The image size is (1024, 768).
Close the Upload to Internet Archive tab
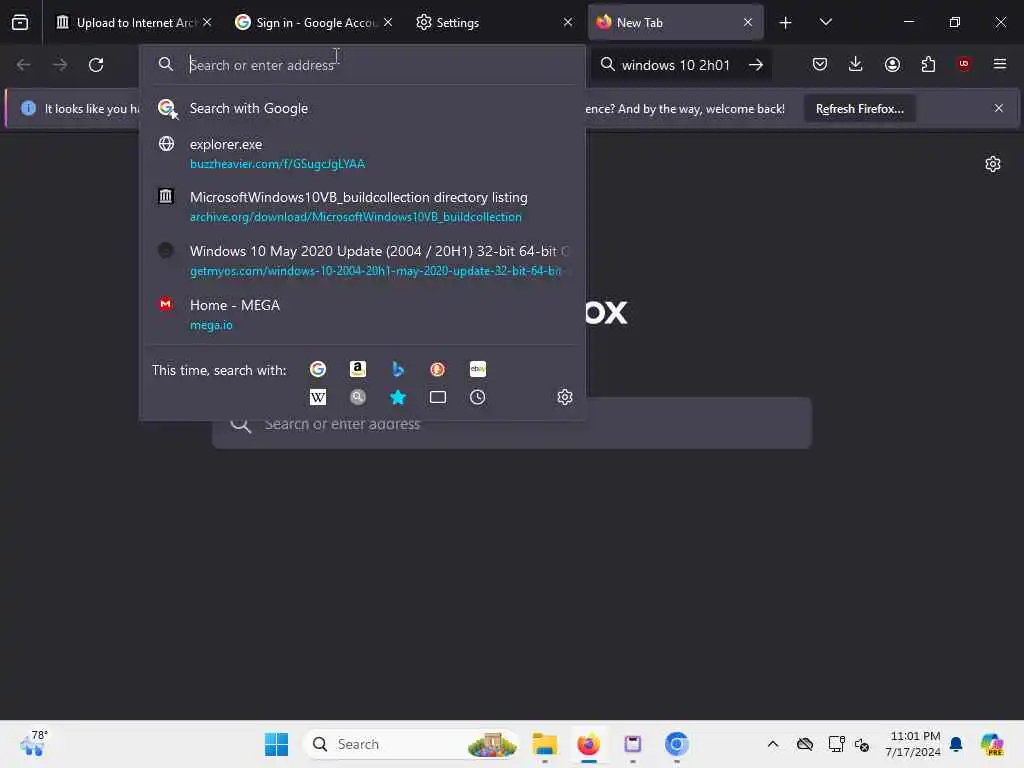[x=207, y=22]
